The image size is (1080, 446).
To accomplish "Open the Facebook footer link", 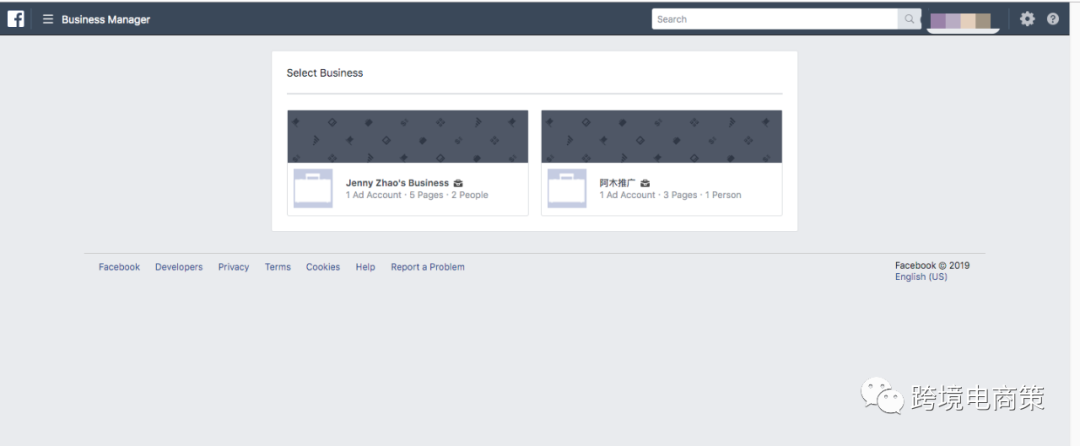I will (119, 267).
